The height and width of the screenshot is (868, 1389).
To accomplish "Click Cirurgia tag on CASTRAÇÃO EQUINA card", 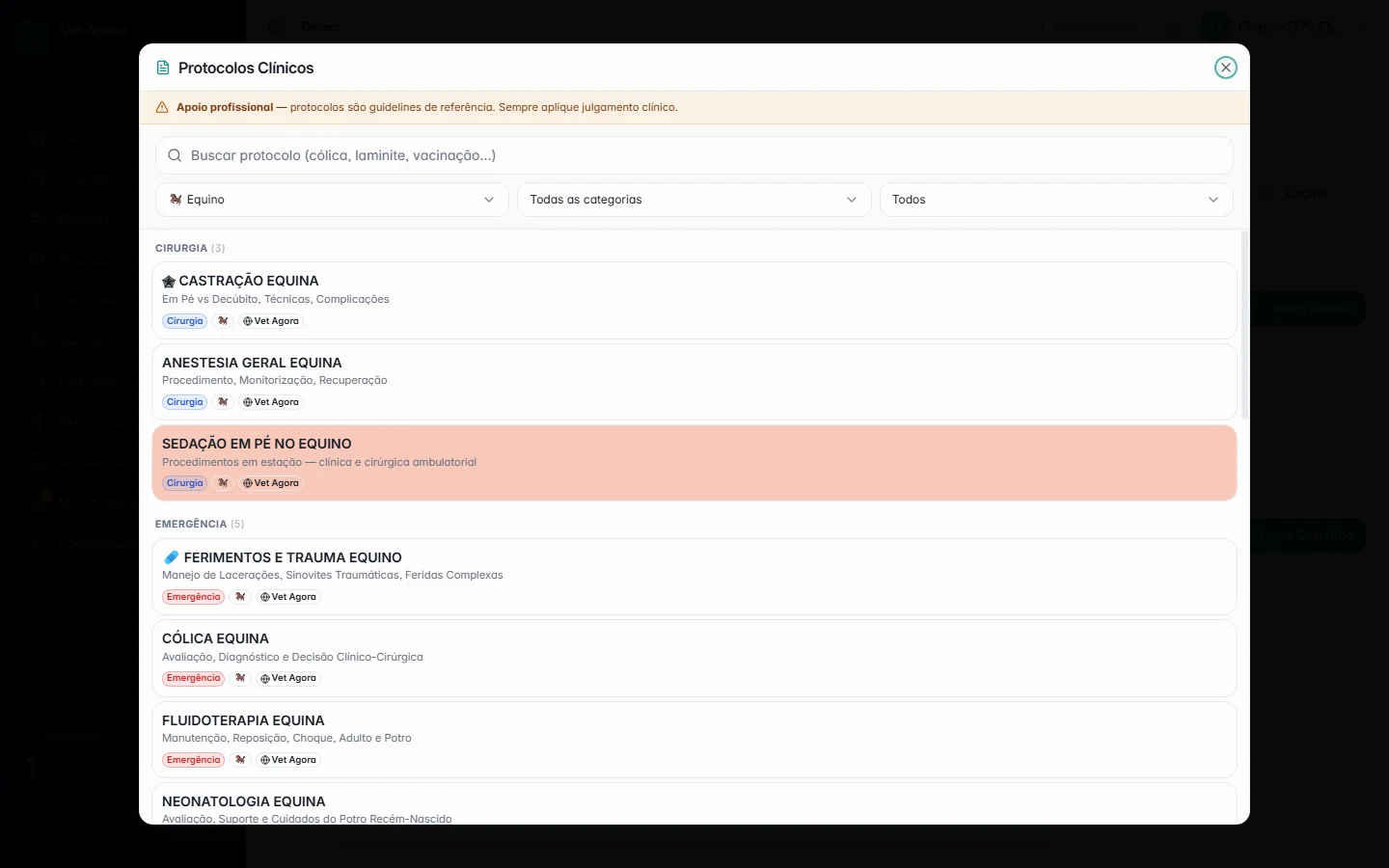I will (184, 321).
